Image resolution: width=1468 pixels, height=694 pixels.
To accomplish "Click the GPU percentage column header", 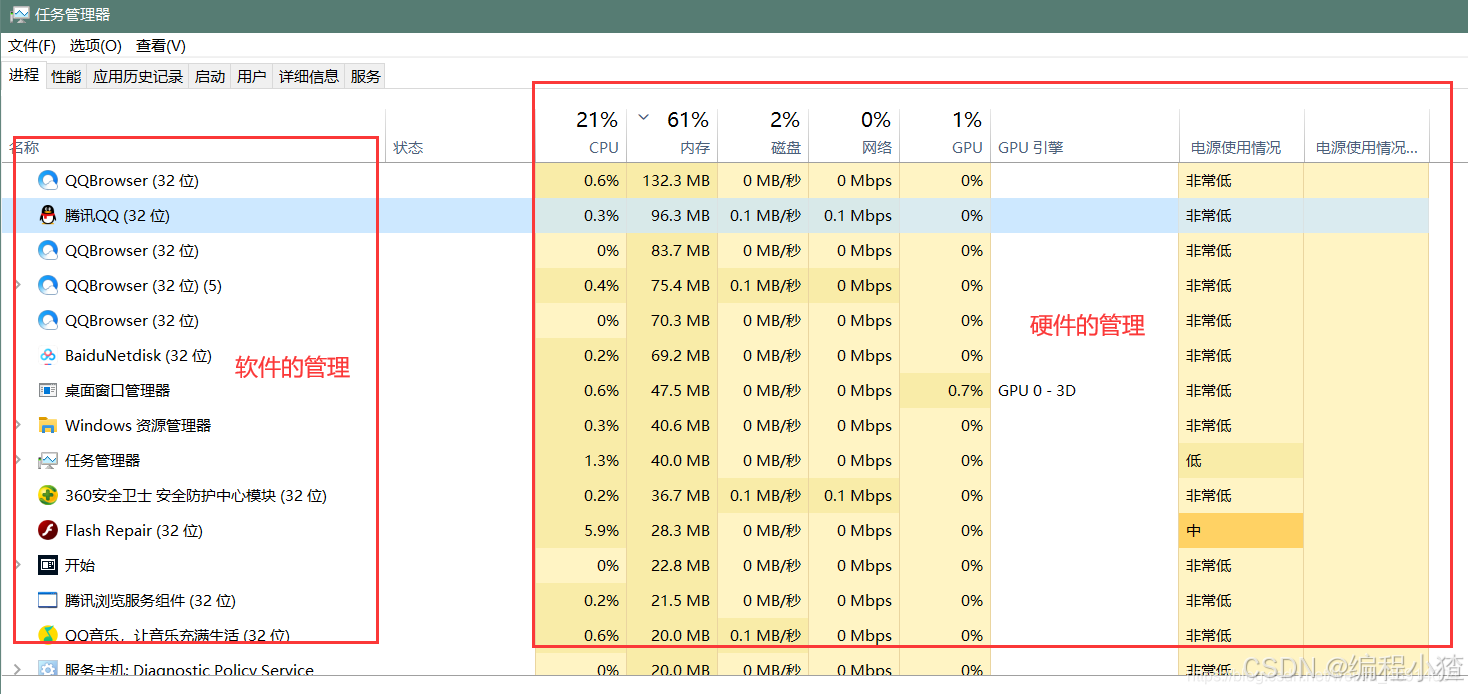I will coord(945,135).
